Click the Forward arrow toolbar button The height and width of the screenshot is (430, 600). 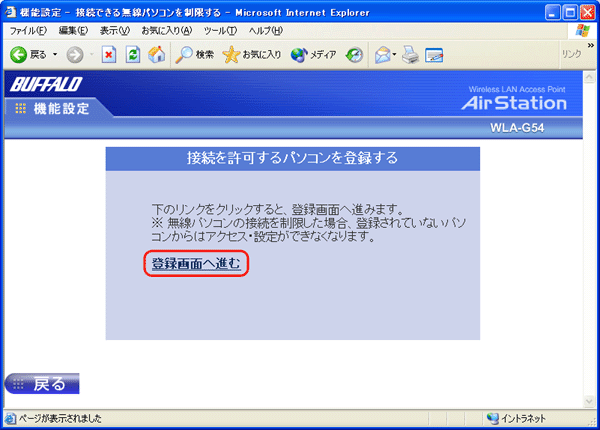[75, 54]
